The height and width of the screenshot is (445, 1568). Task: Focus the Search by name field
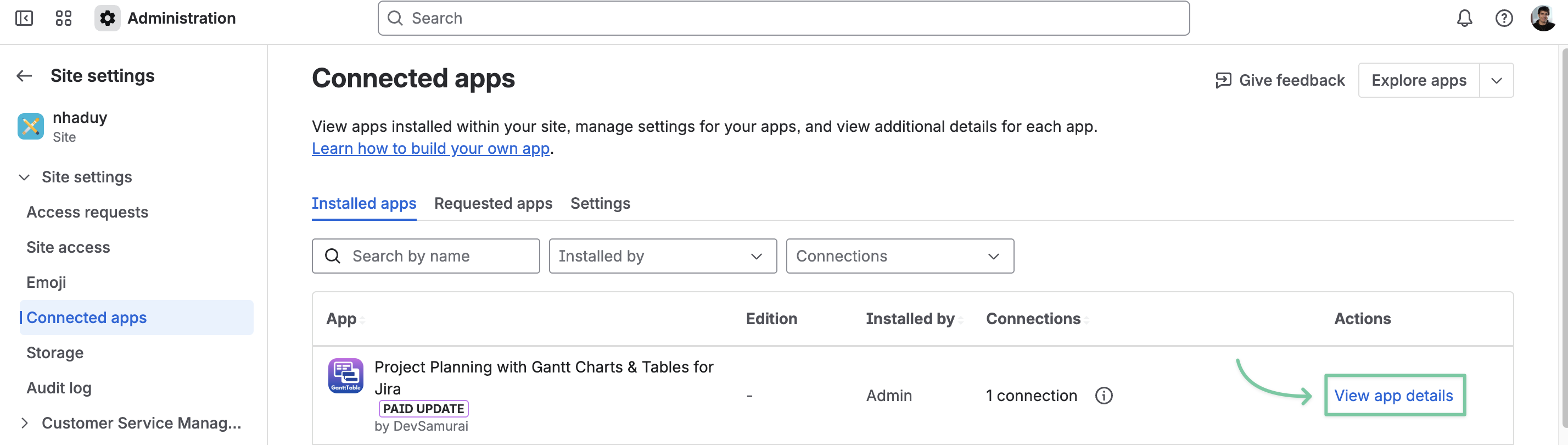(426, 256)
